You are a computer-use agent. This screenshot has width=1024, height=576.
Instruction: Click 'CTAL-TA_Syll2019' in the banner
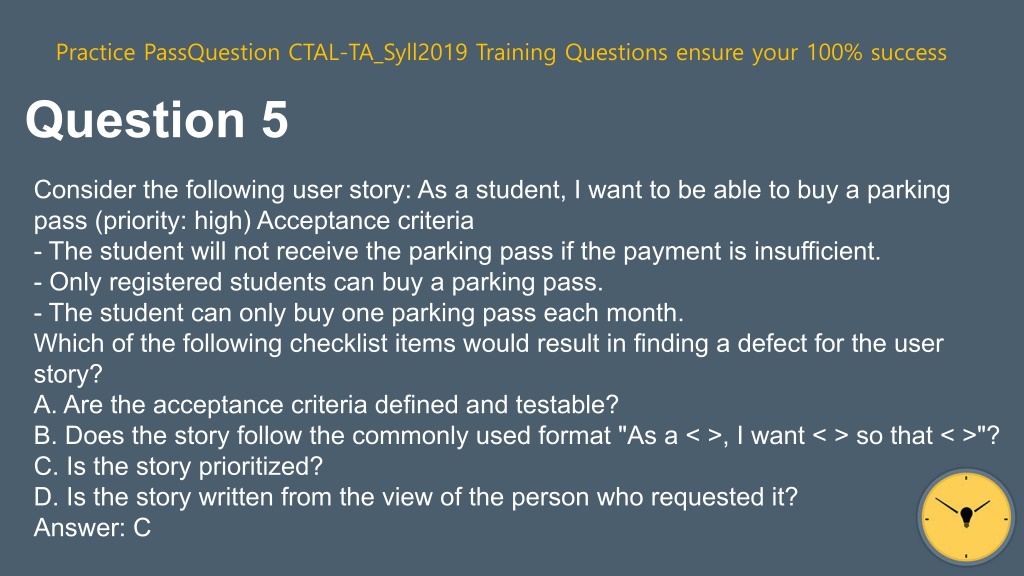pyautogui.click(x=377, y=52)
